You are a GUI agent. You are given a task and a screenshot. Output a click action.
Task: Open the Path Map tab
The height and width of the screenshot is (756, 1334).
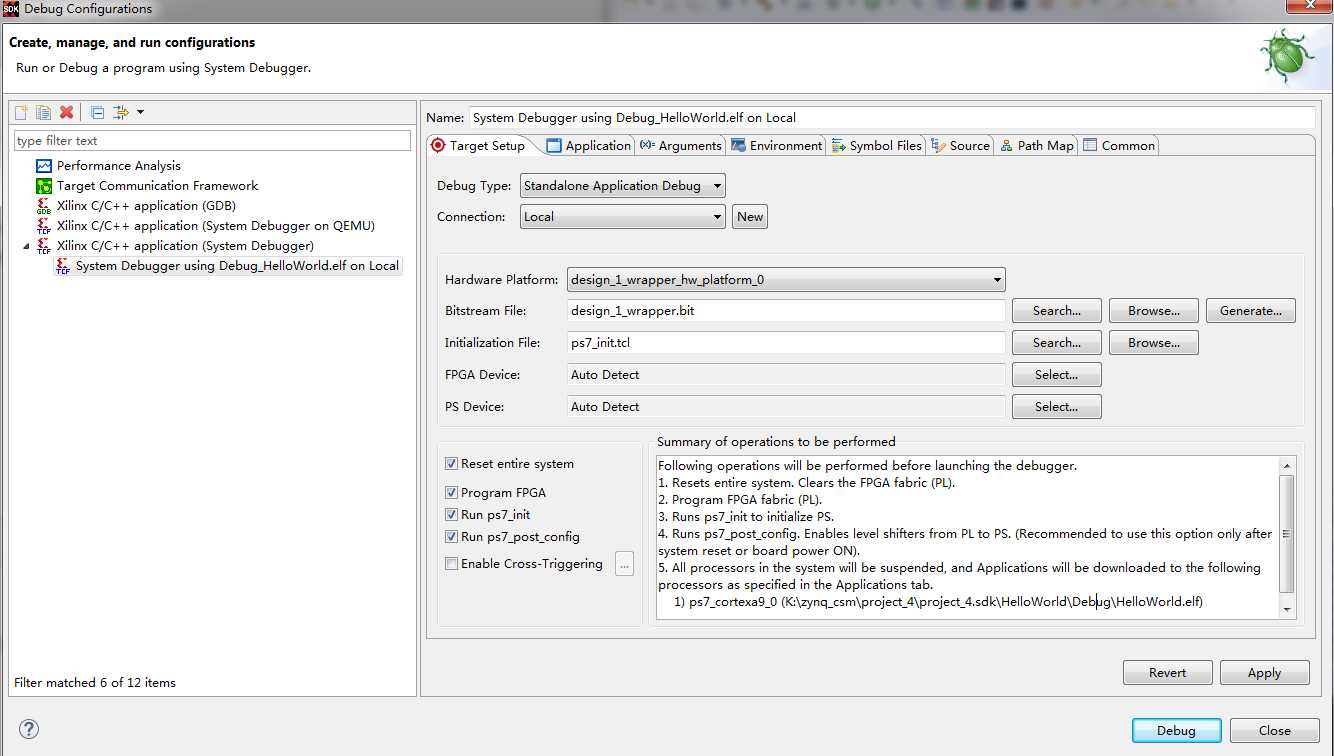click(1036, 146)
